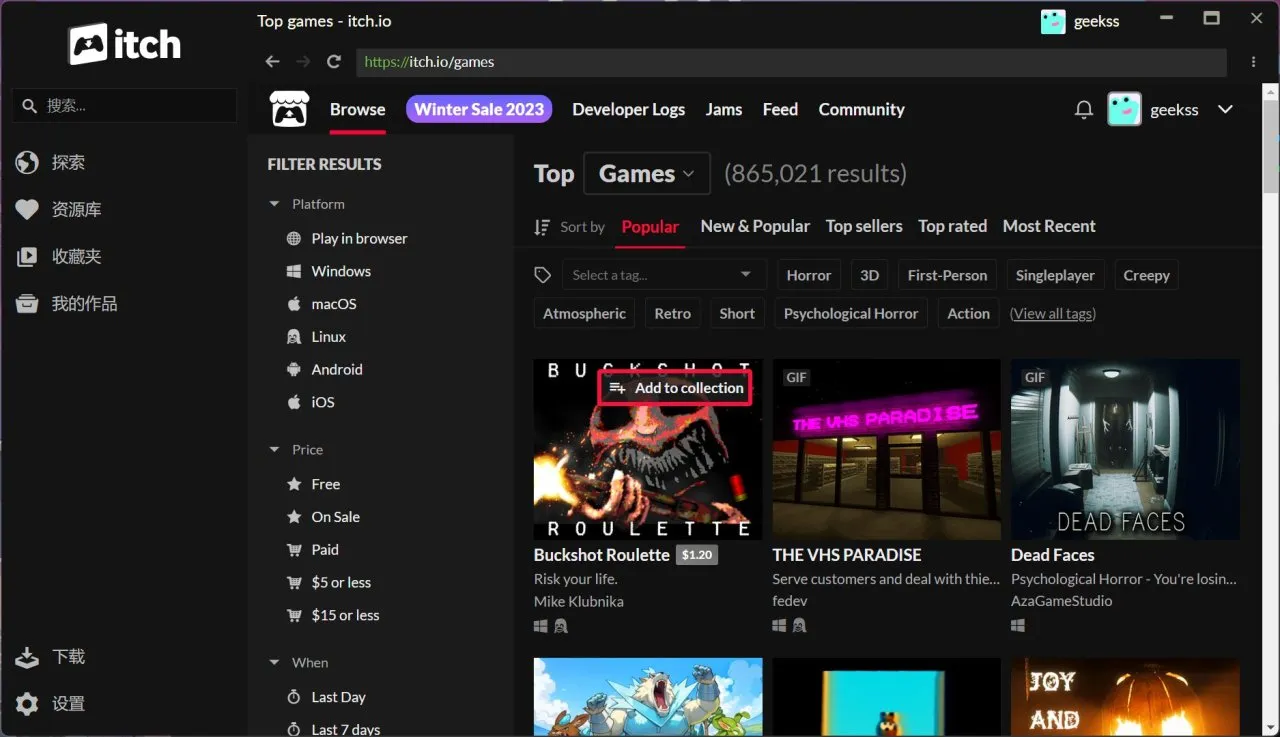1280x737 pixels.
Task: Click the geekss avatar in the title bar
Action: click(x=1053, y=22)
